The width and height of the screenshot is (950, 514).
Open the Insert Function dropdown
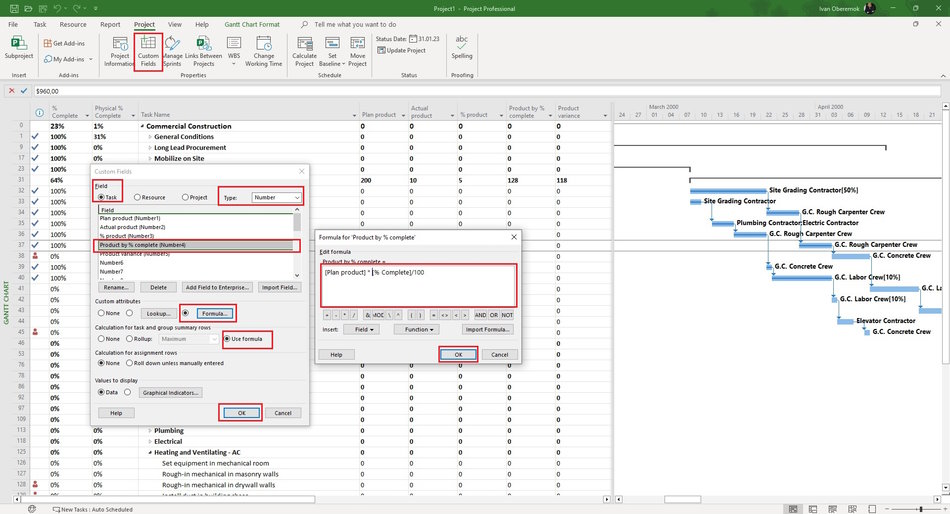coord(419,330)
